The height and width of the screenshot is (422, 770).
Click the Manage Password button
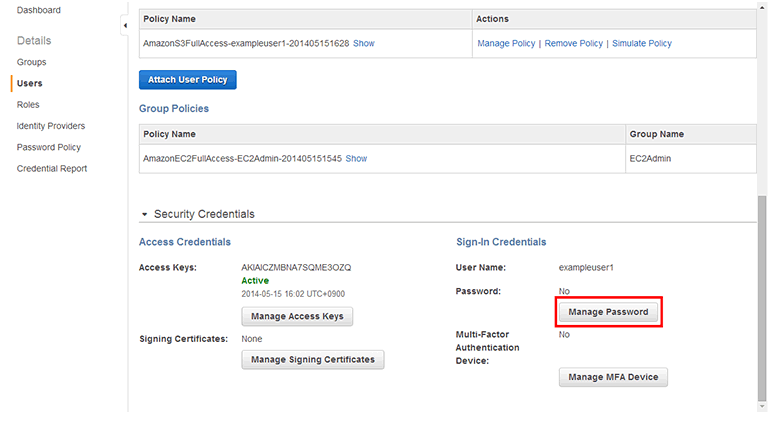click(x=608, y=312)
